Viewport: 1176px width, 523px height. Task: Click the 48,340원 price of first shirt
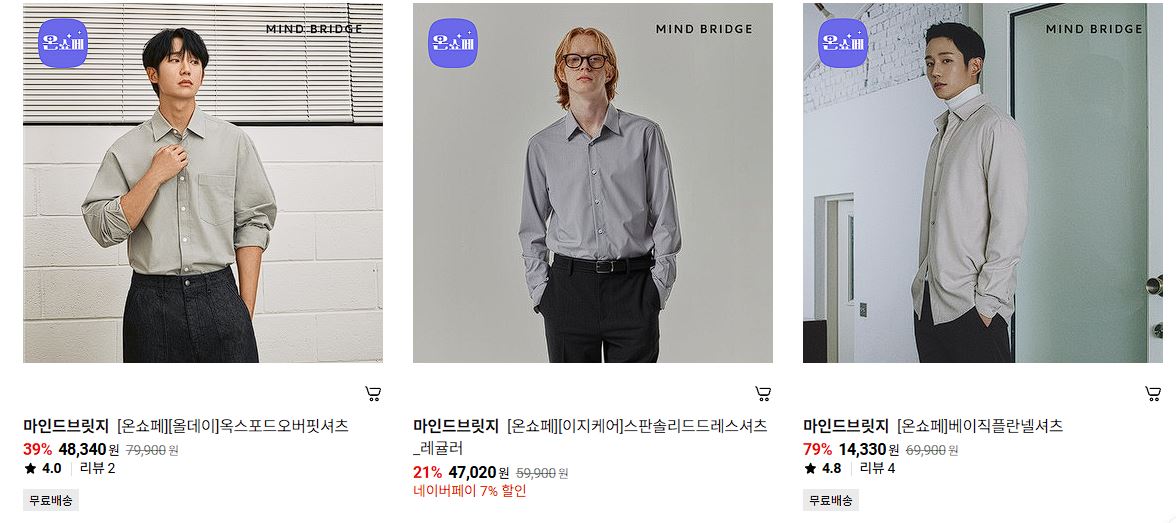[x=88, y=449]
